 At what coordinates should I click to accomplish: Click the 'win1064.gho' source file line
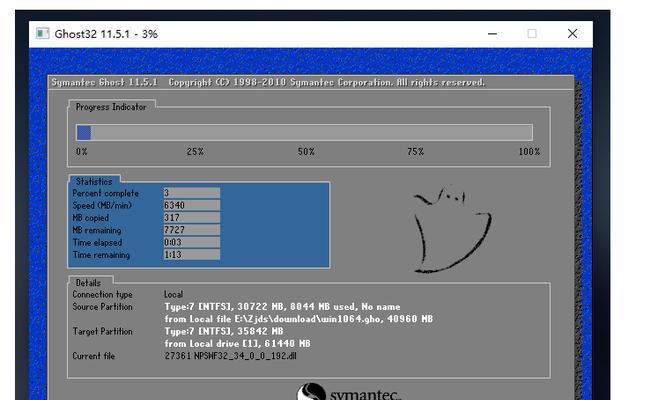click(x=298, y=319)
